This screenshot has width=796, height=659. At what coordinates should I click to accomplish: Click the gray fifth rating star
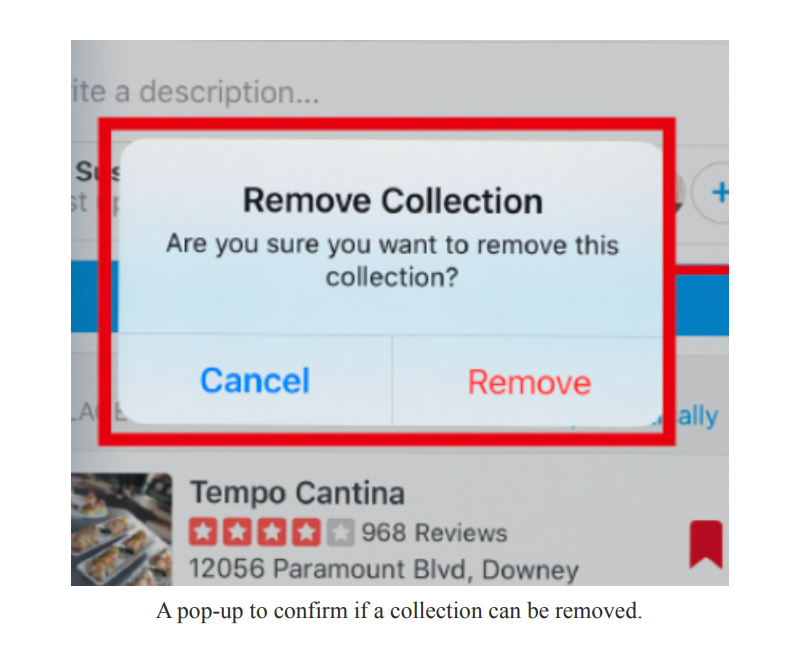coord(340,532)
